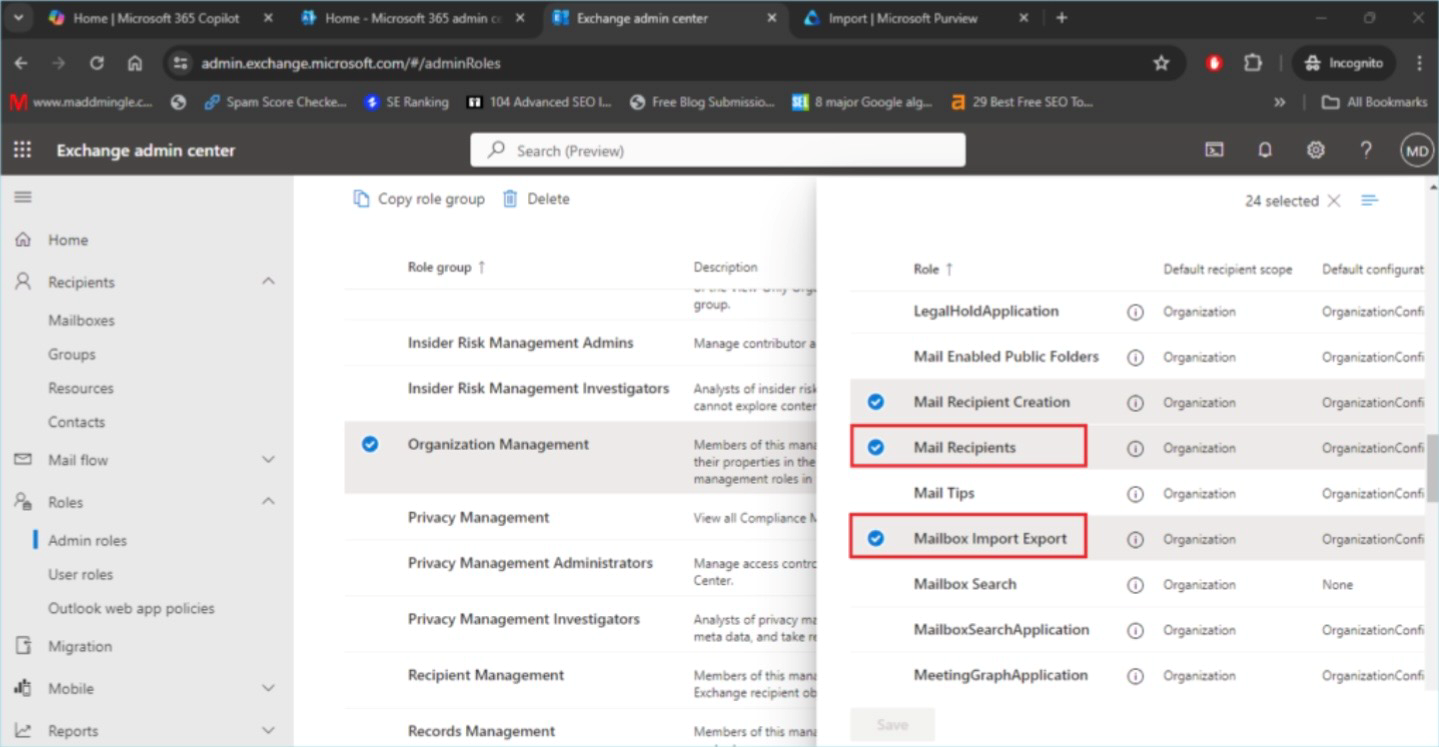The height and width of the screenshot is (747, 1439).
Task: Collapse the Roles nav section
Action: click(268, 502)
